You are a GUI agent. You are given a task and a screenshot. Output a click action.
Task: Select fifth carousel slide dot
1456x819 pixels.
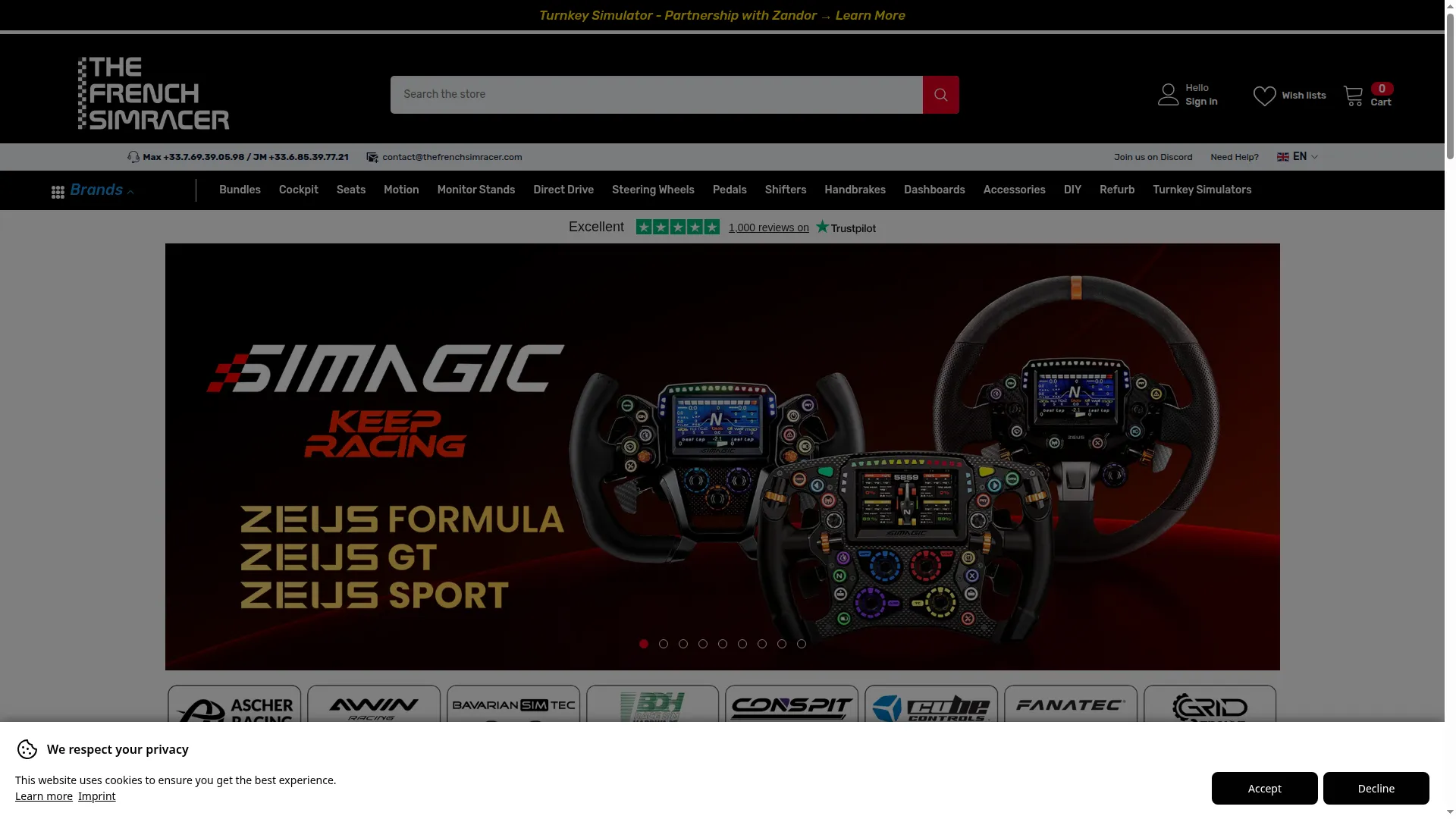pos(723,644)
